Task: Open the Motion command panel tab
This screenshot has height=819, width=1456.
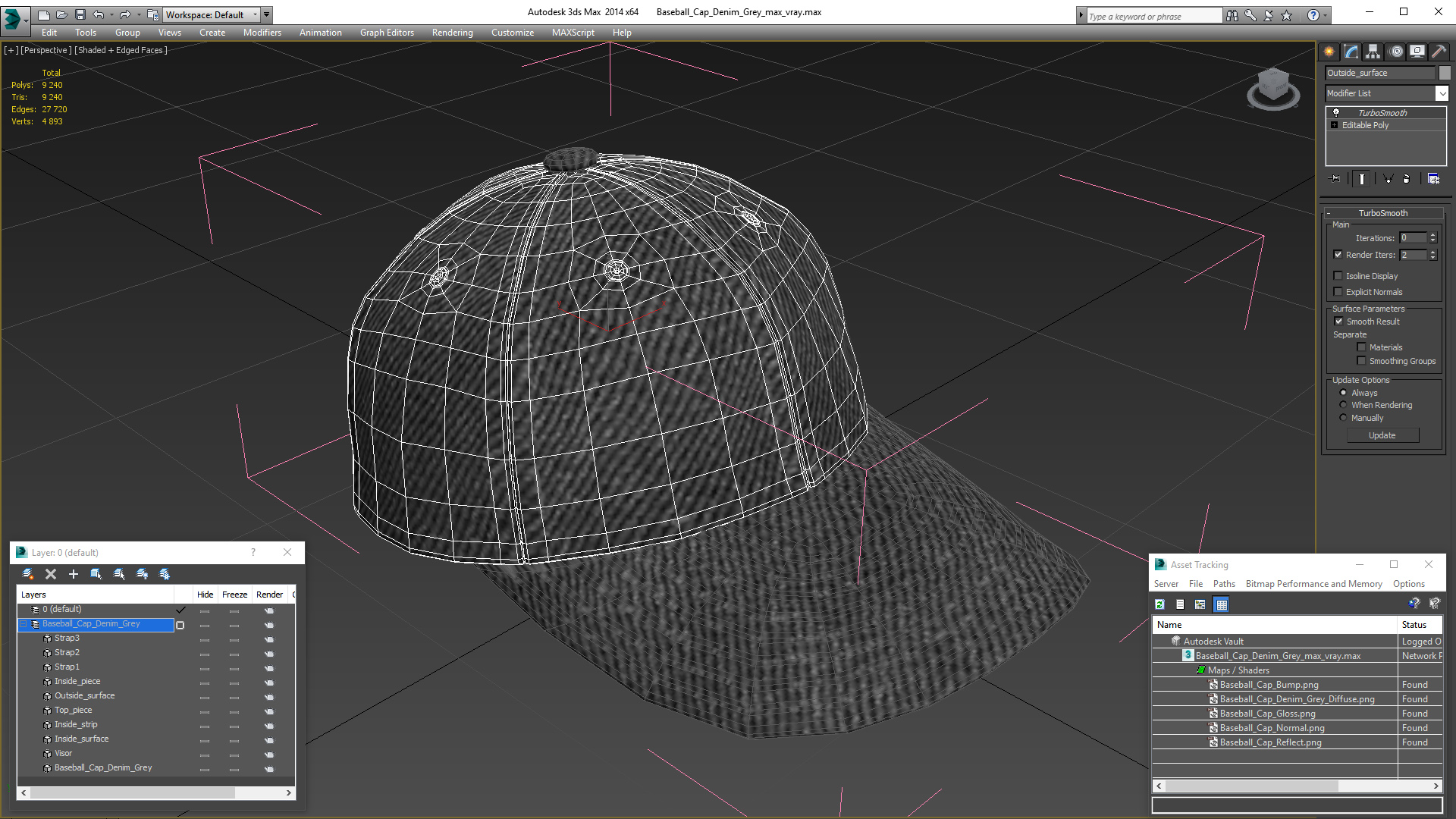Action: tap(1396, 52)
